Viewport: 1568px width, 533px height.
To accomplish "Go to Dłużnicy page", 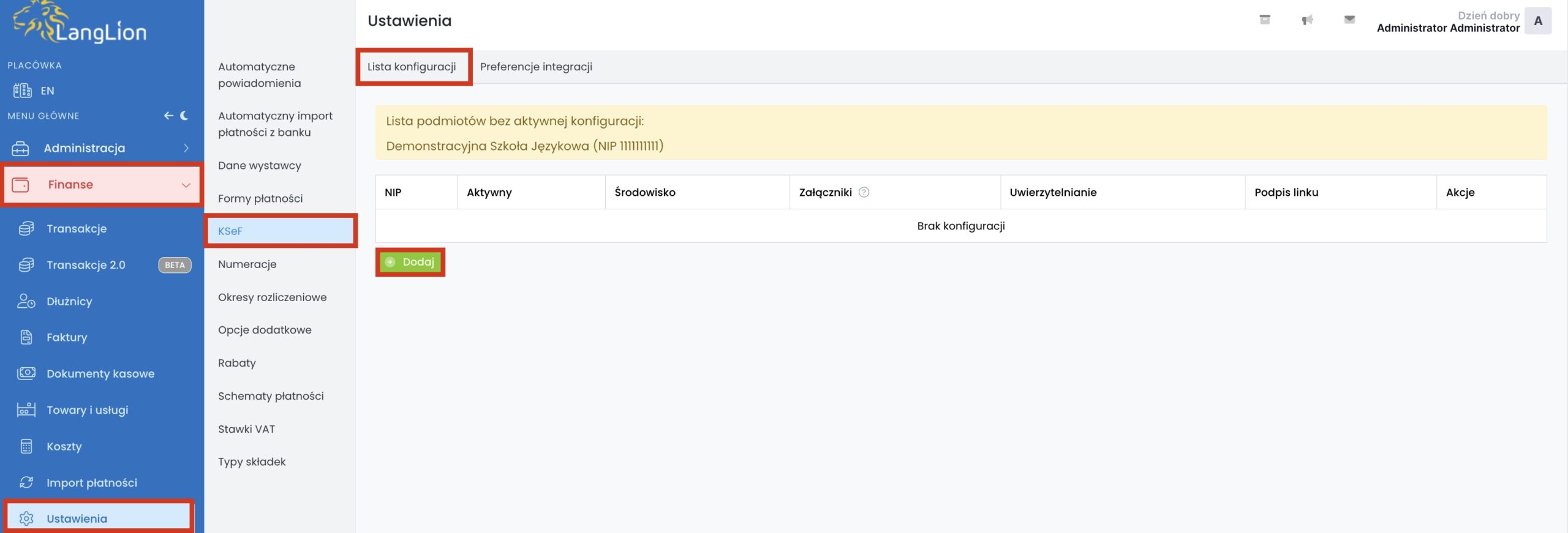I will (x=69, y=301).
